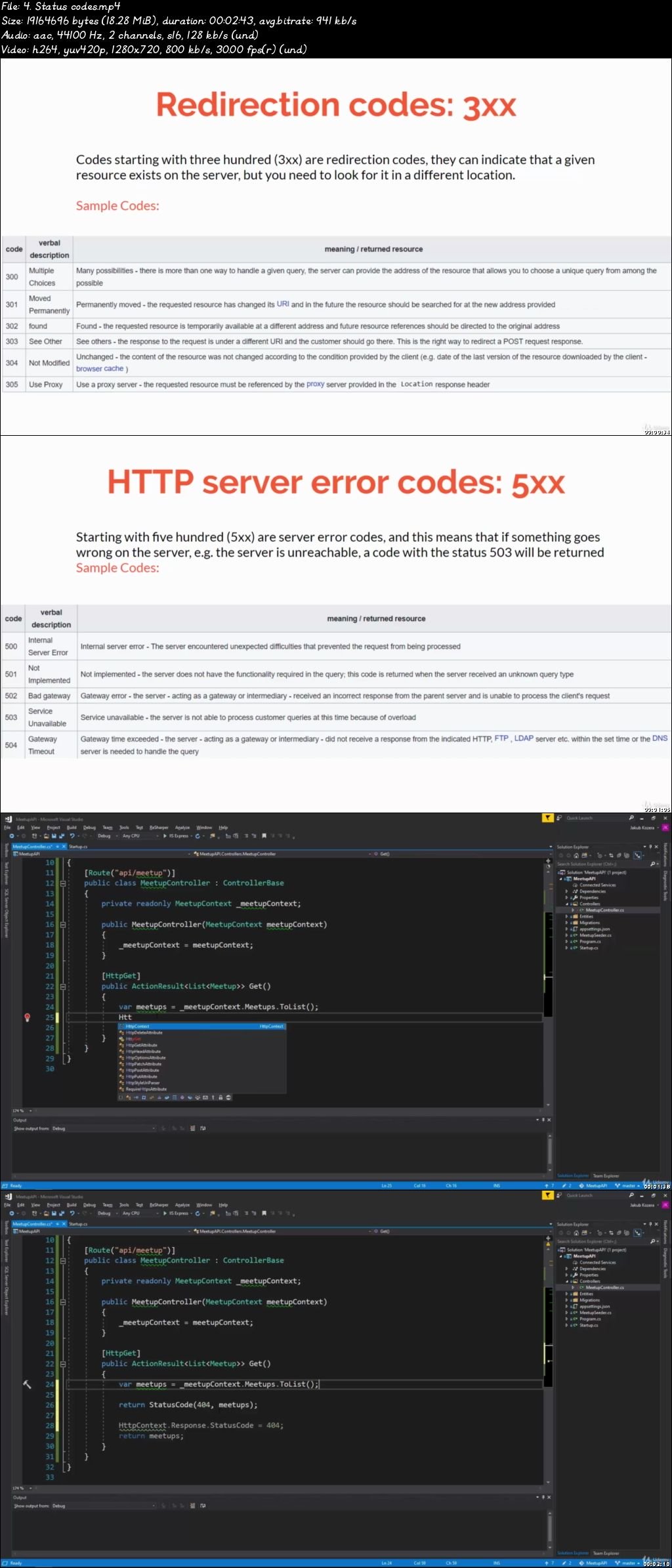Click the editor vertical scrollbar in the autocomplete frame
The image size is (672, 1568).
point(548,985)
